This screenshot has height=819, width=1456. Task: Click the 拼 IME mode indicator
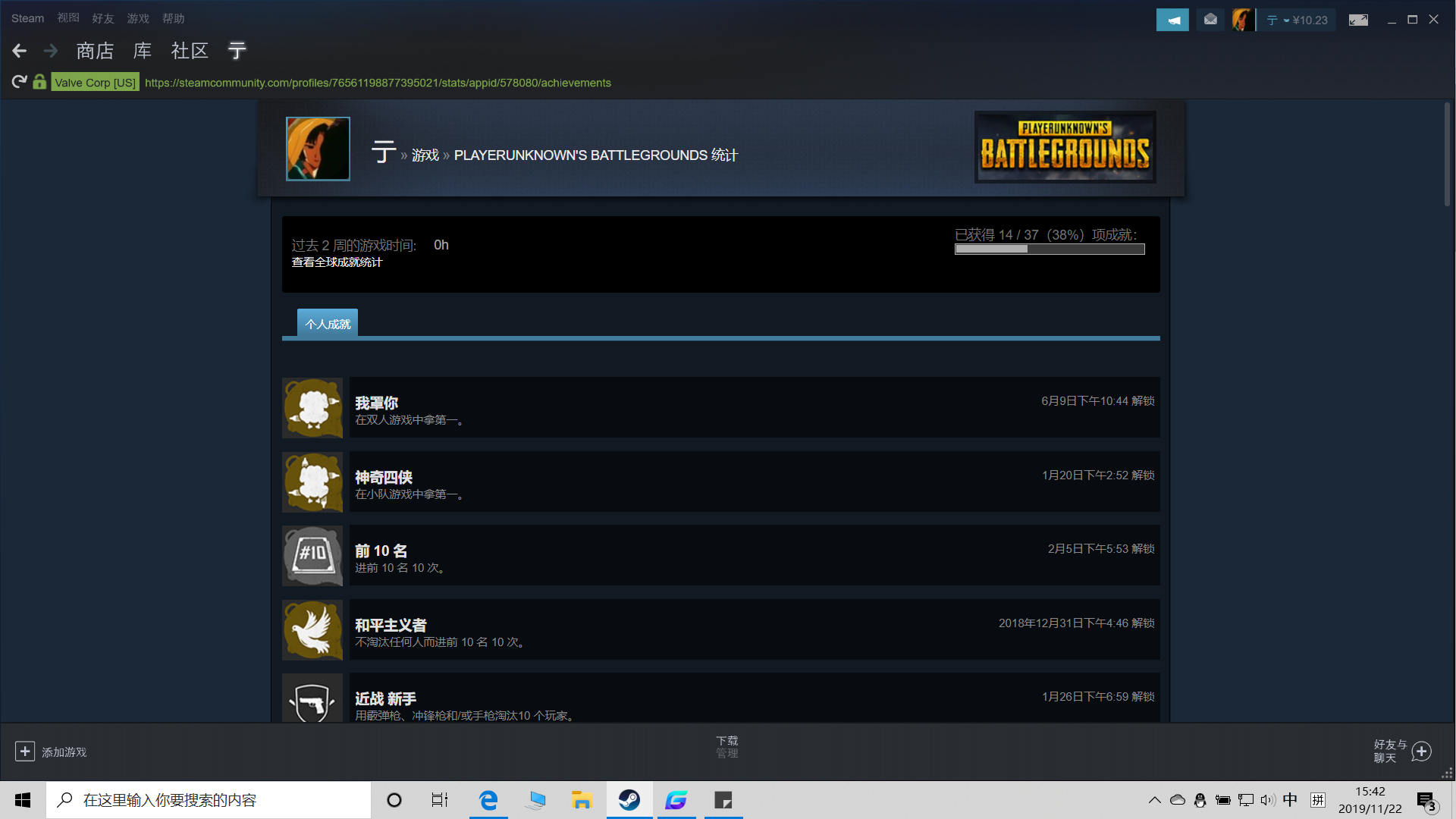(1318, 800)
